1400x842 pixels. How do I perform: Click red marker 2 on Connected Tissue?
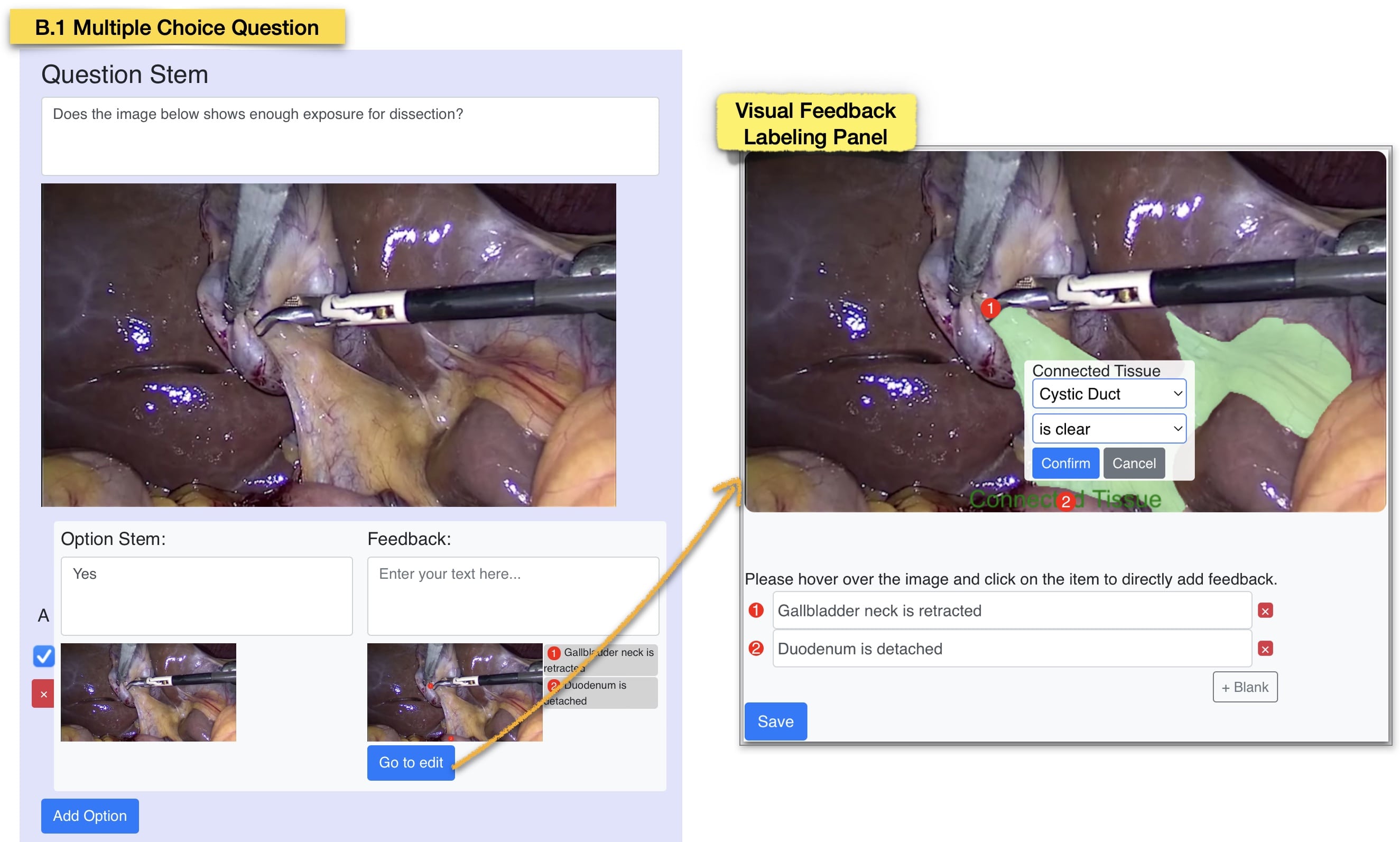1065,501
